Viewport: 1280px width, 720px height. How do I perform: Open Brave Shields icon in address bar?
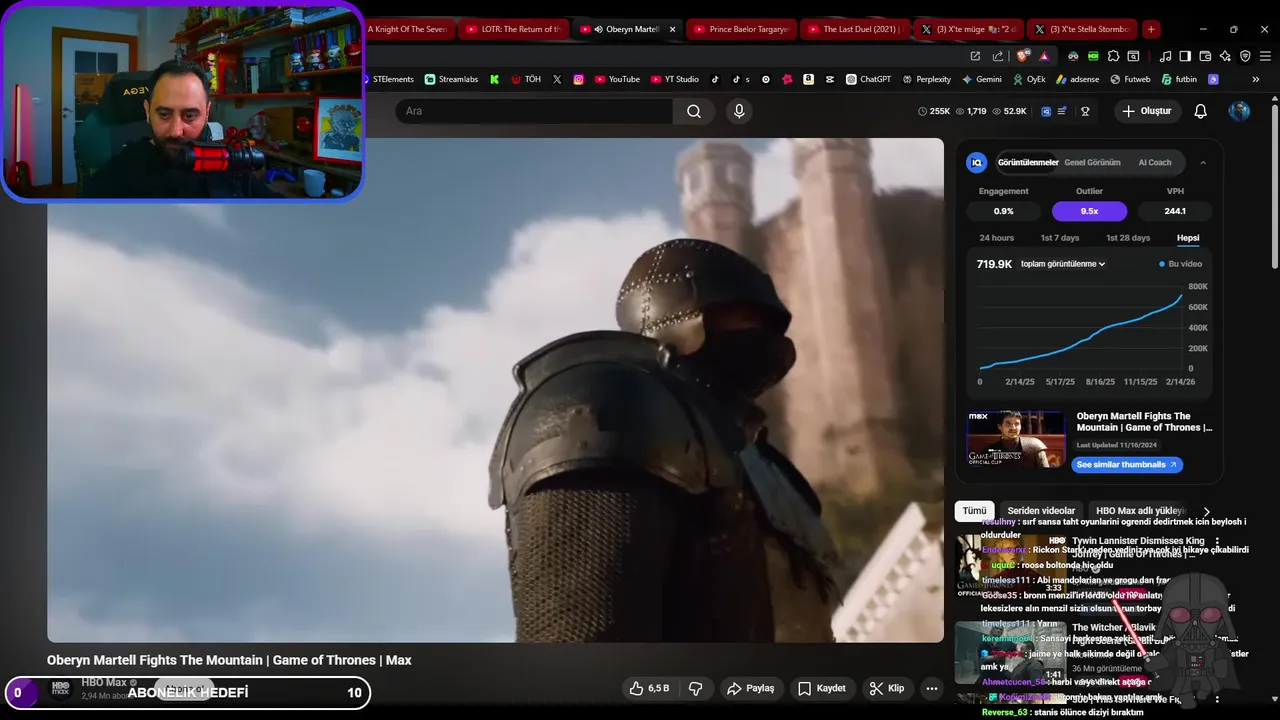click(x=1022, y=56)
